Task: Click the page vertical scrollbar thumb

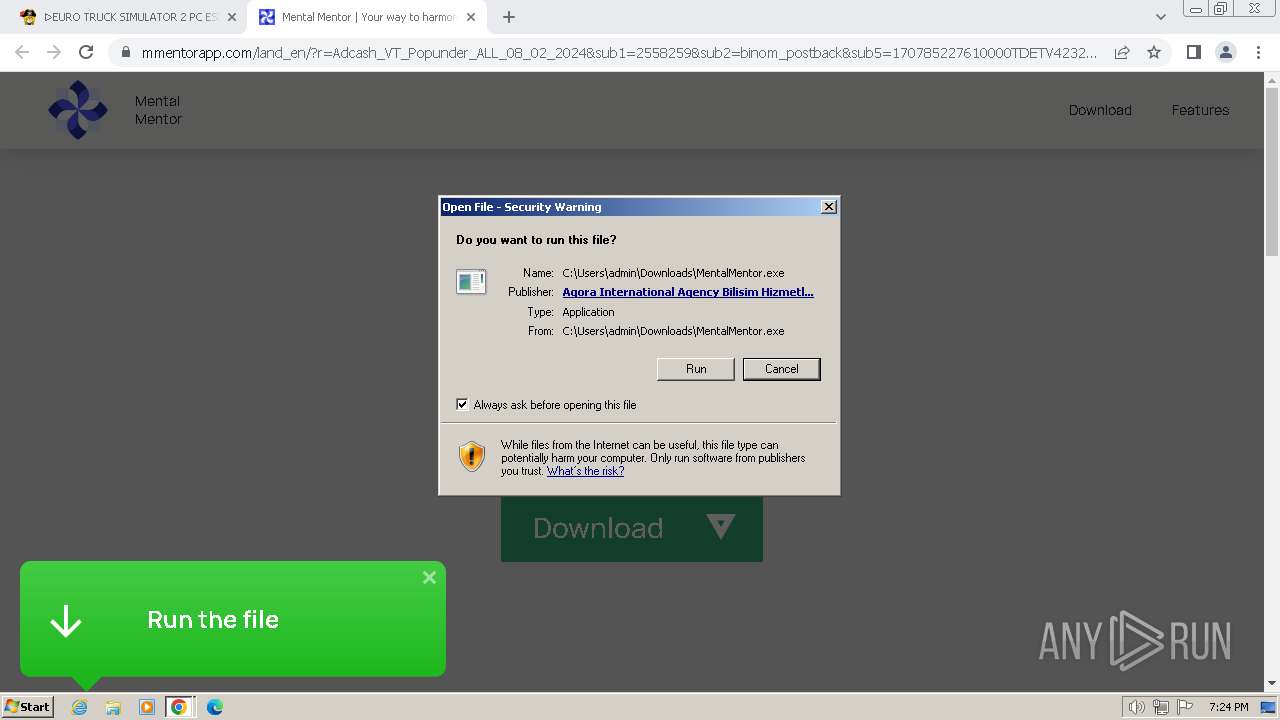Action: (x=1272, y=173)
